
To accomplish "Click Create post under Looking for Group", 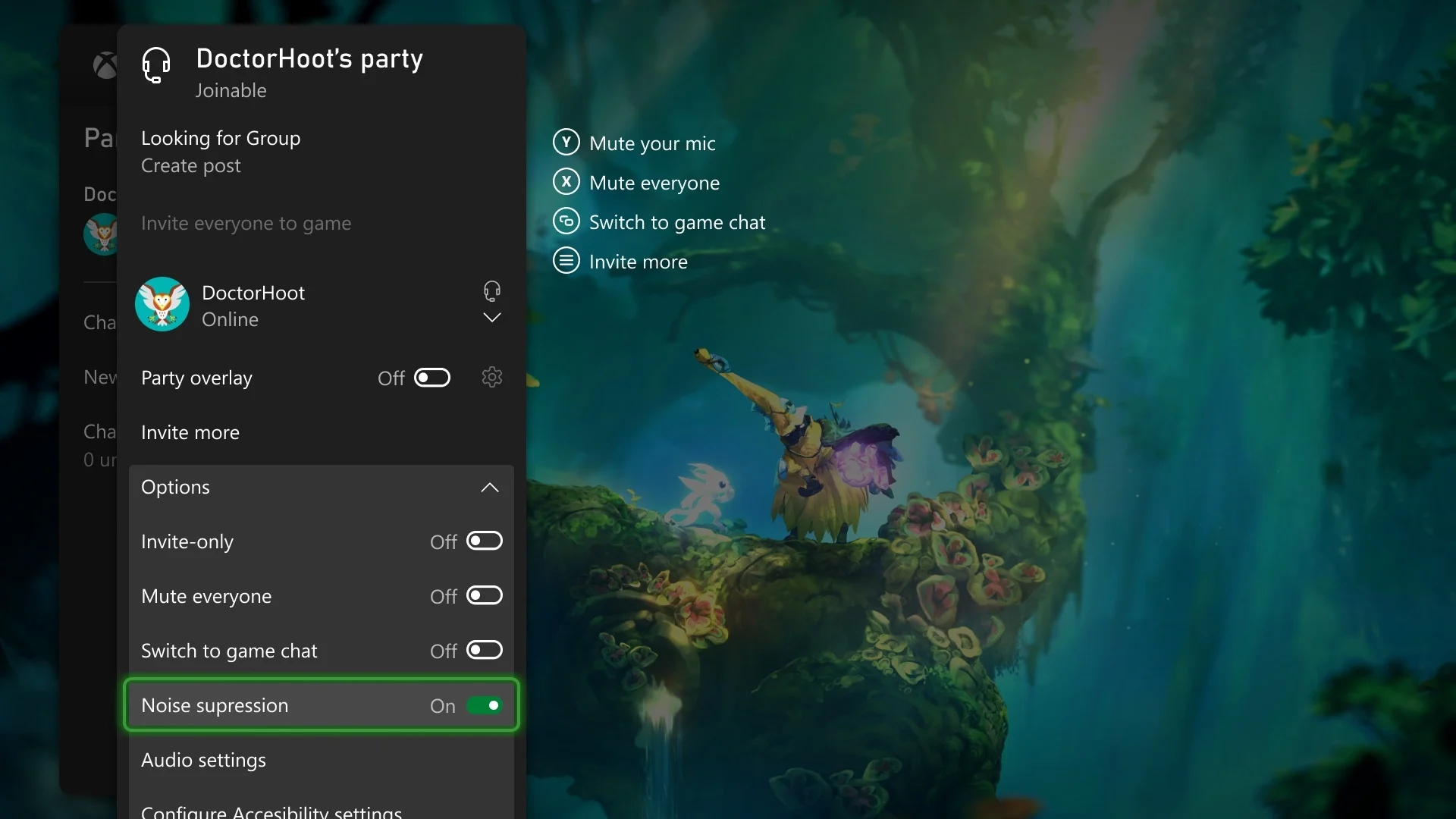I will (x=190, y=165).
